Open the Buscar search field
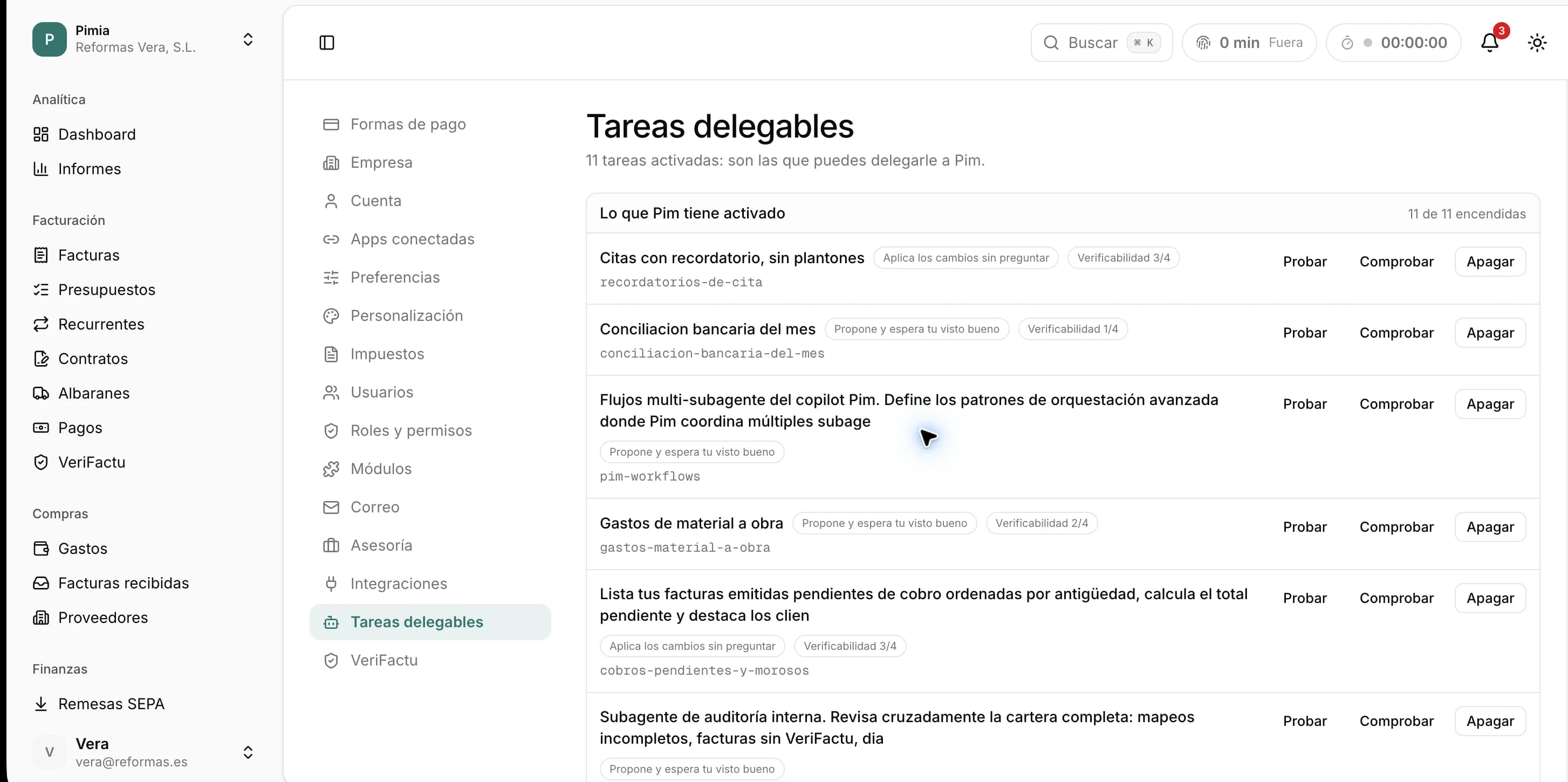Image resolution: width=1568 pixels, height=782 pixels. (x=1101, y=43)
